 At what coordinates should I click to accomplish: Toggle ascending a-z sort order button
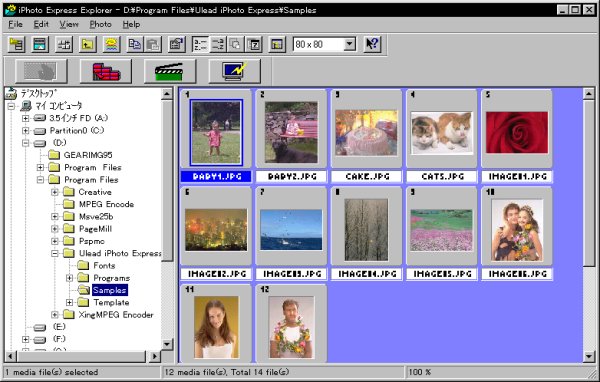pos(200,44)
